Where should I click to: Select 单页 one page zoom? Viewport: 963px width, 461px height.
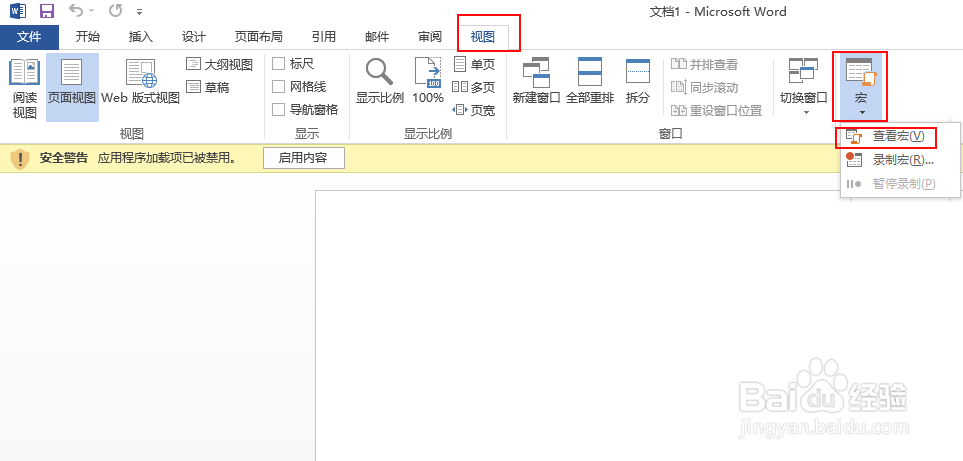point(474,64)
